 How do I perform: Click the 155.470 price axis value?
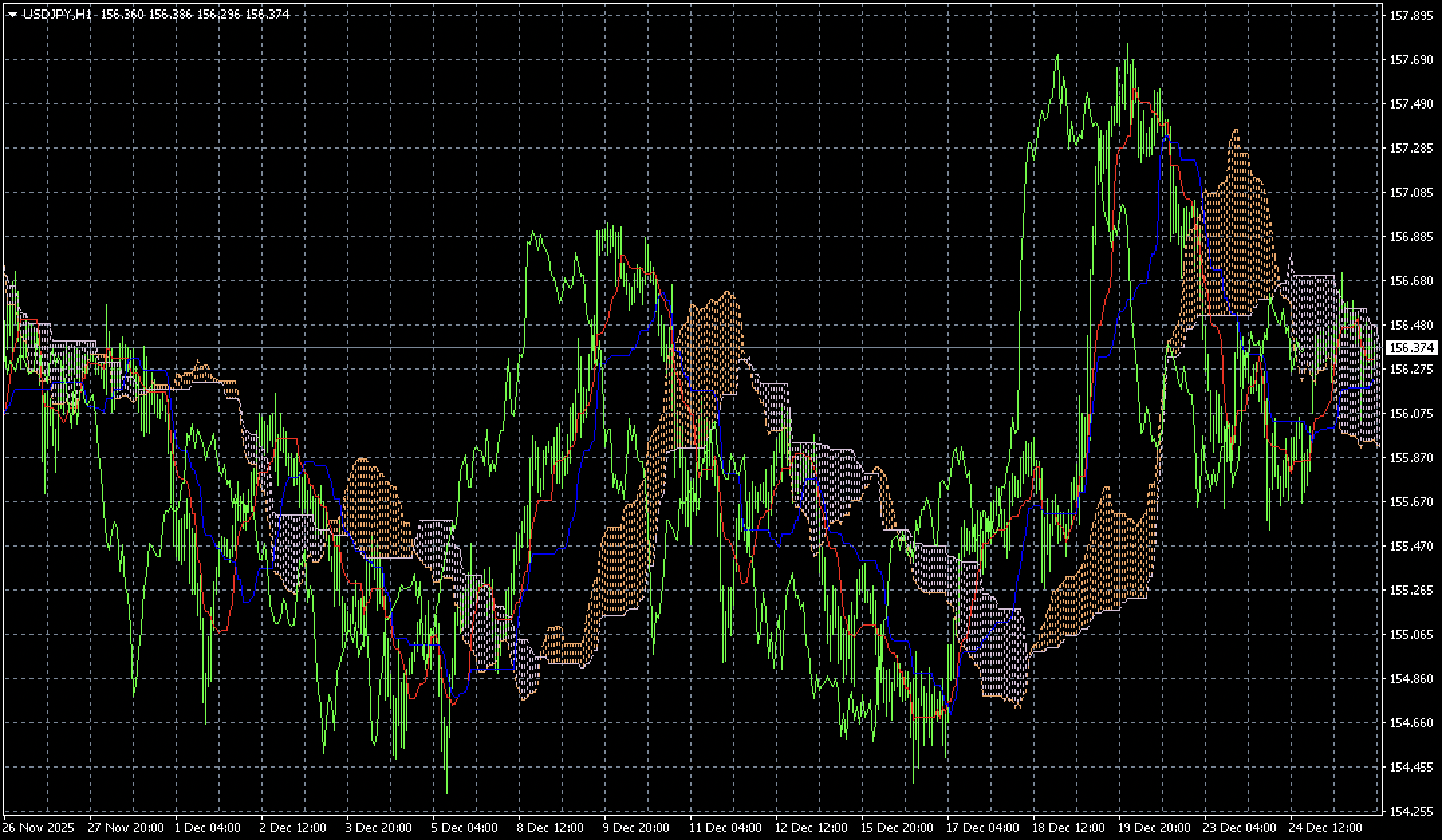point(1411,546)
